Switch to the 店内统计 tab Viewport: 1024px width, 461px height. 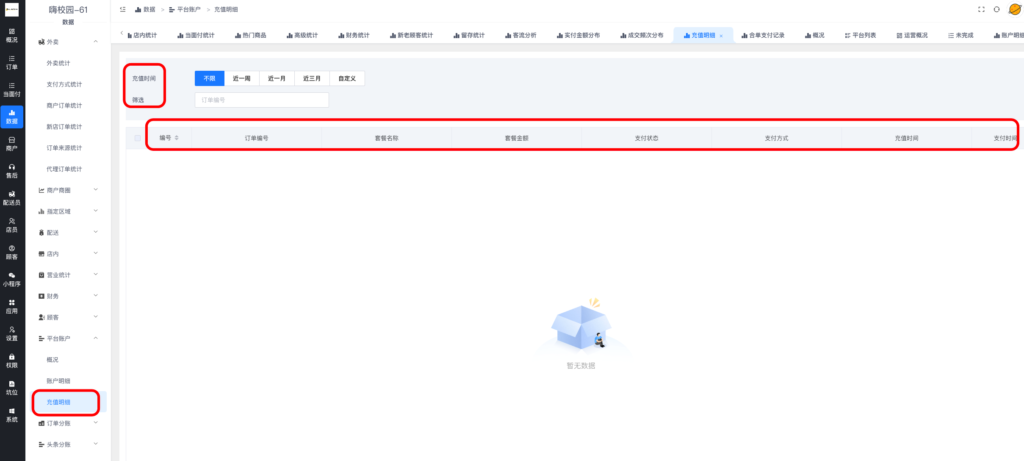pyautogui.click(x=142, y=35)
